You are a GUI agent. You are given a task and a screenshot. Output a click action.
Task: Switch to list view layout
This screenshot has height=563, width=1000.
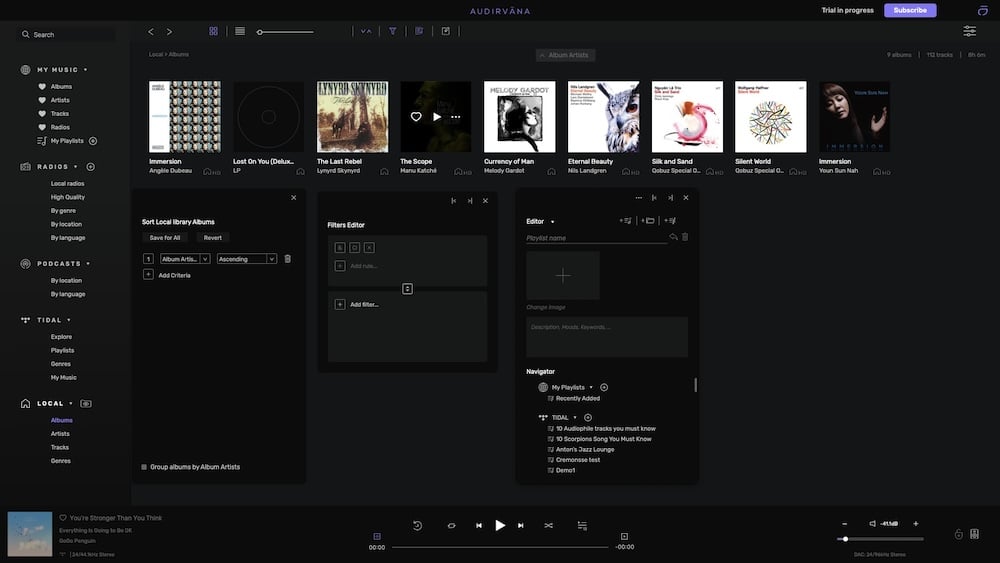point(240,31)
